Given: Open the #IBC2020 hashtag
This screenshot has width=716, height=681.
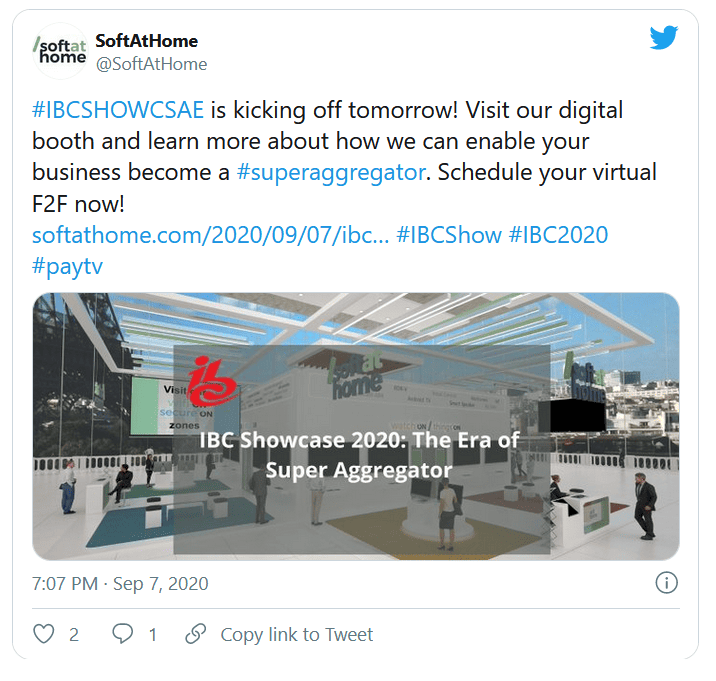Looking at the screenshot, I should pos(558,235).
